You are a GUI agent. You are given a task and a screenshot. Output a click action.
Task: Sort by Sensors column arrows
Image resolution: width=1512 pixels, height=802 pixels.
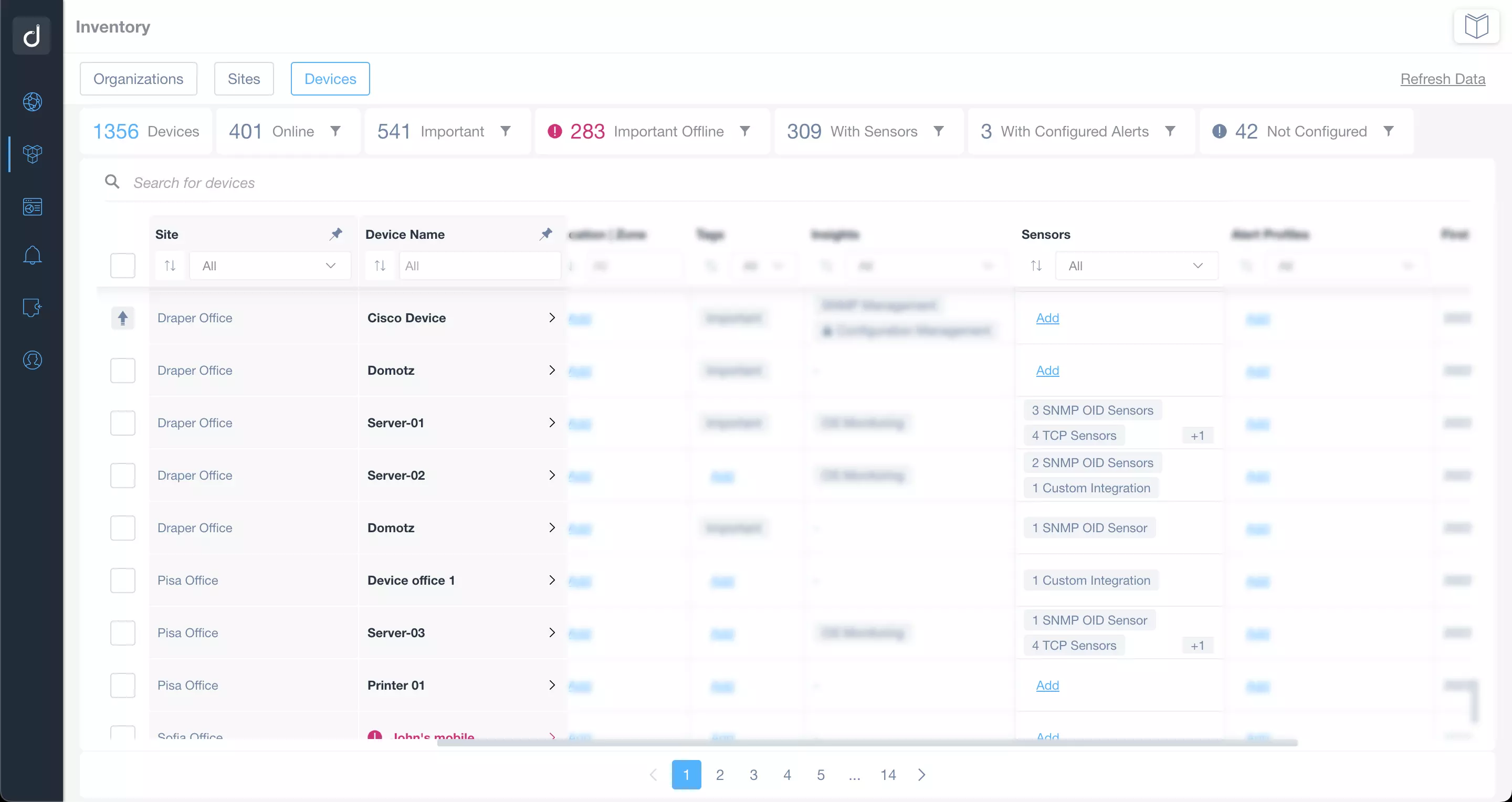(x=1036, y=266)
